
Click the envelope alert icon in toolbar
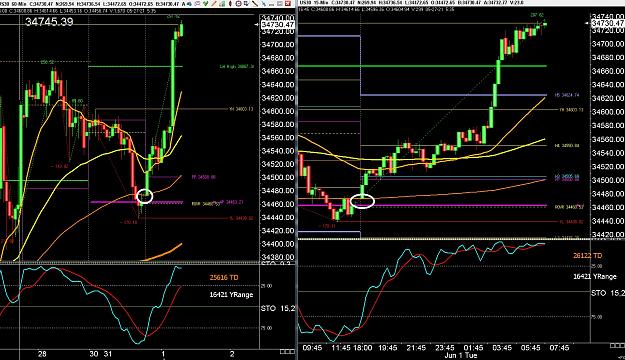pos(197,4)
